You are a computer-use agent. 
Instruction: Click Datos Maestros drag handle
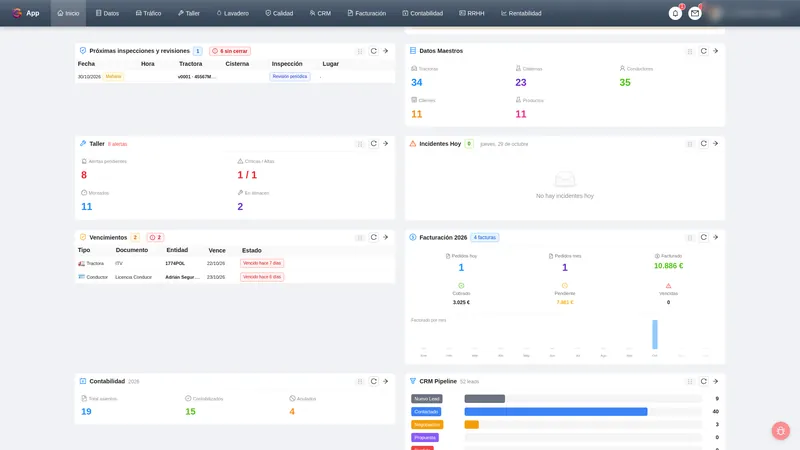coord(690,52)
